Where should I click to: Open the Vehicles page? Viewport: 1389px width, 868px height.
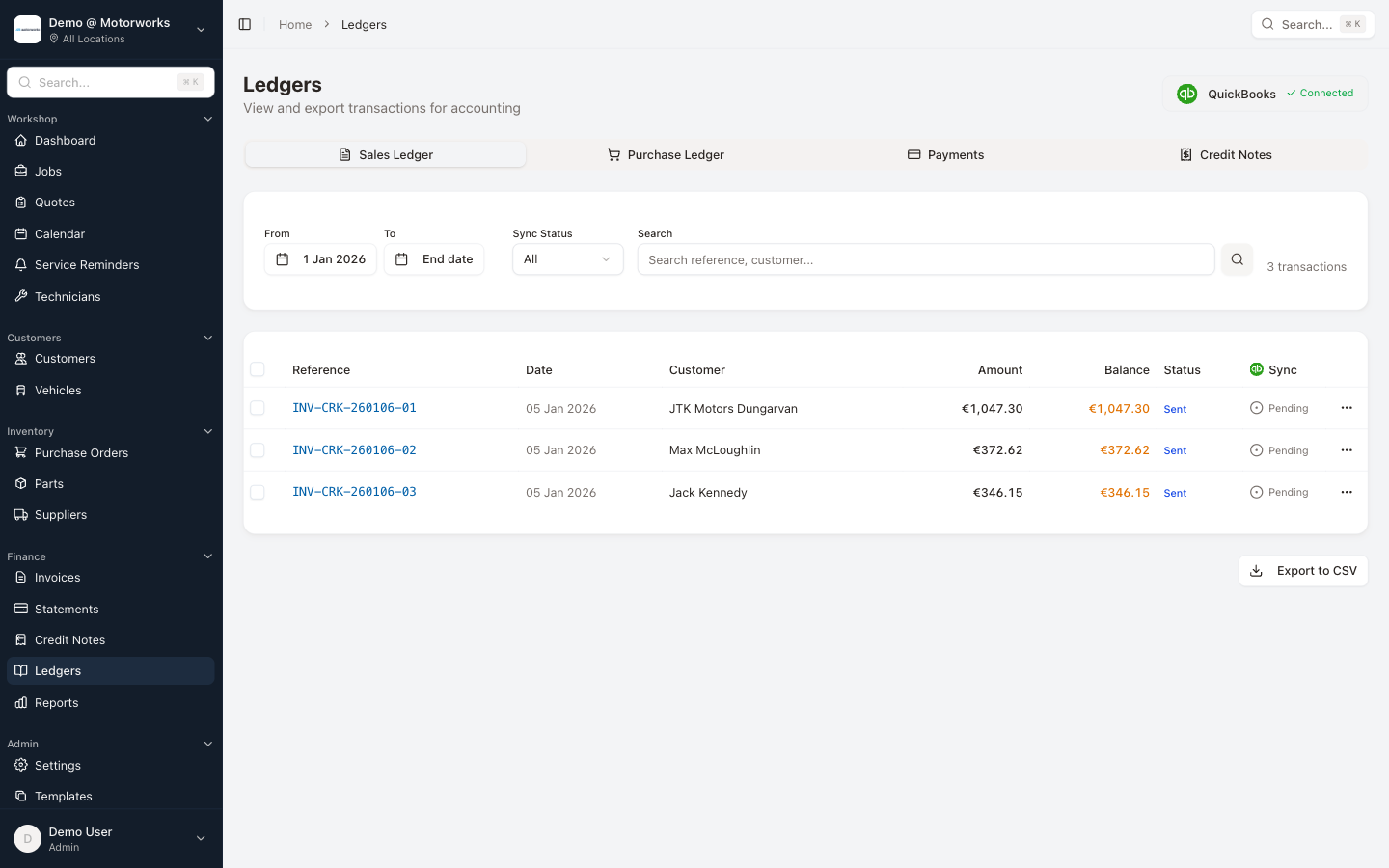tap(58, 390)
